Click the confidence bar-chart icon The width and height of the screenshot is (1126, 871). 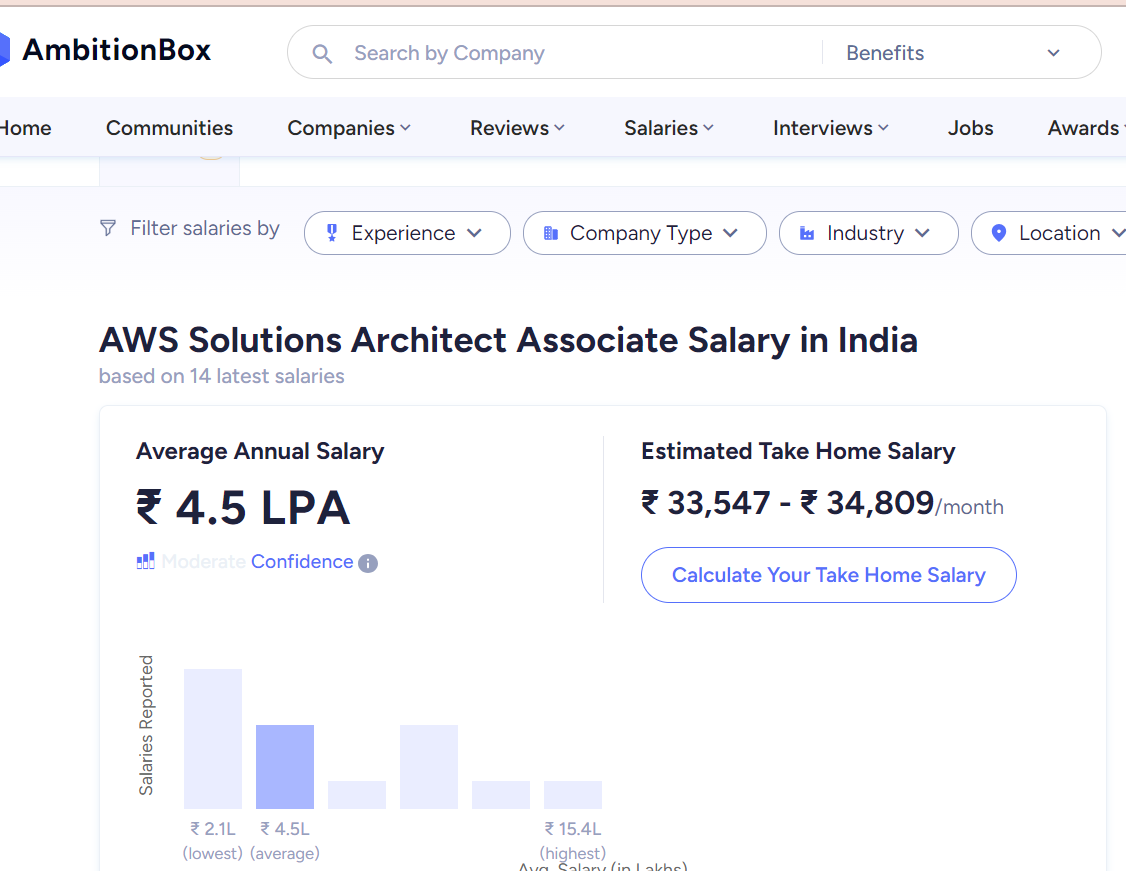click(x=146, y=561)
